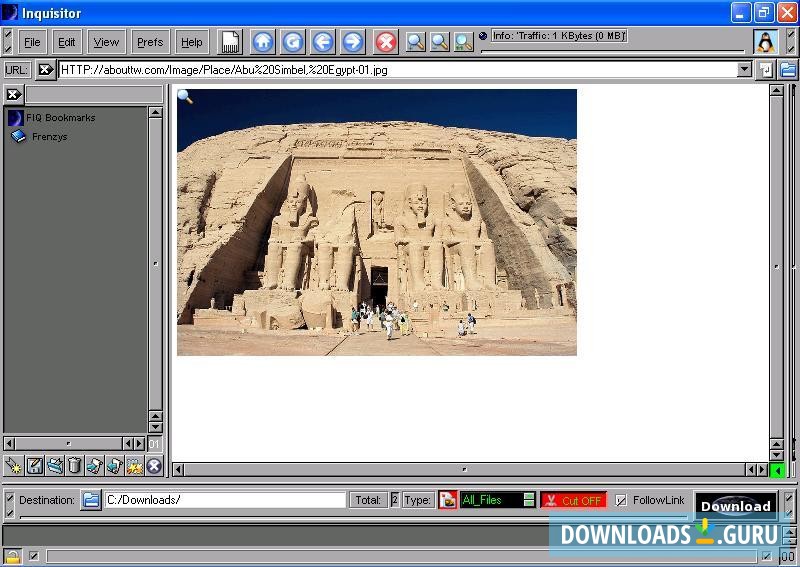The height and width of the screenshot is (567, 800).
Task: Go back with the left arrow icon
Action: [x=323, y=42]
